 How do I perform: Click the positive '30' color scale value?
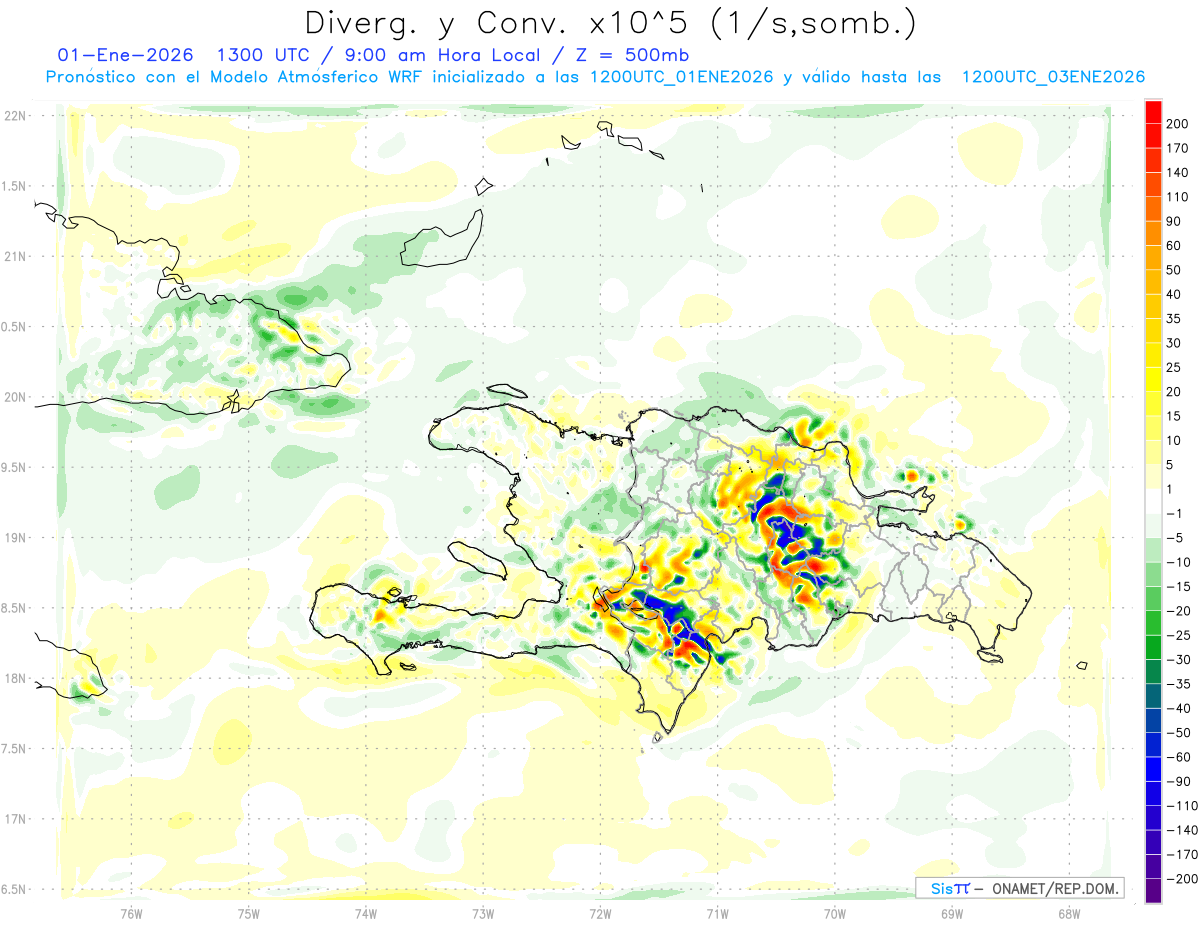pos(1174,343)
